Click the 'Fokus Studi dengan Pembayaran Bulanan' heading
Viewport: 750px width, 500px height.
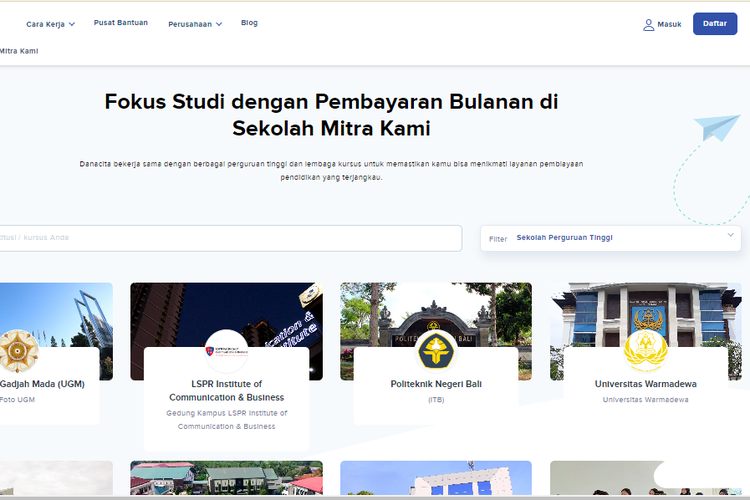coord(331,115)
